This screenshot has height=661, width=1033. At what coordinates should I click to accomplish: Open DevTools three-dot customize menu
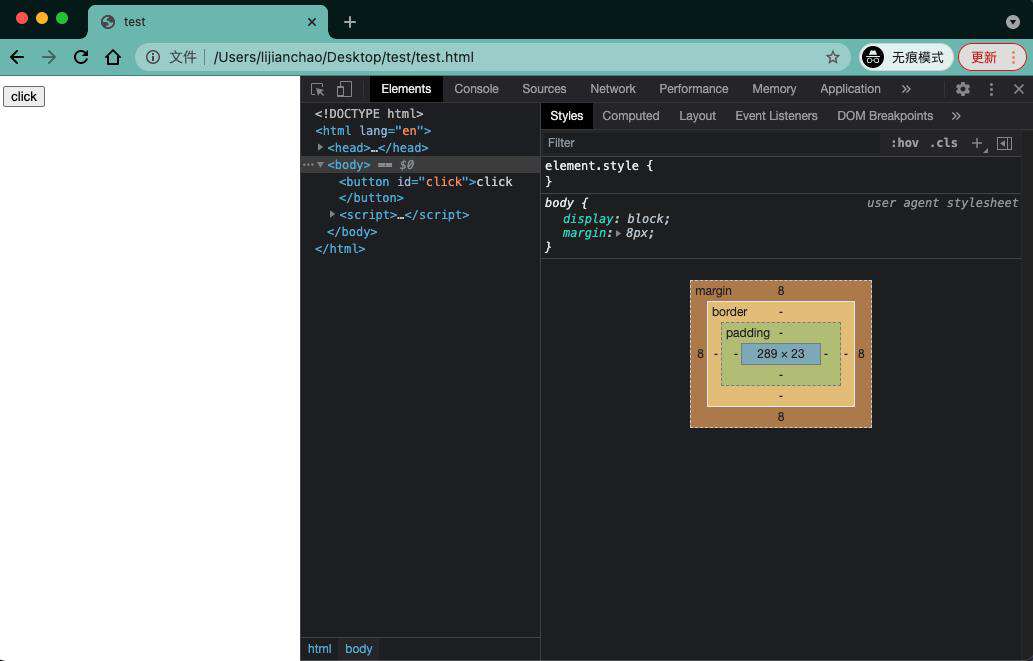pyautogui.click(x=991, y=89)
